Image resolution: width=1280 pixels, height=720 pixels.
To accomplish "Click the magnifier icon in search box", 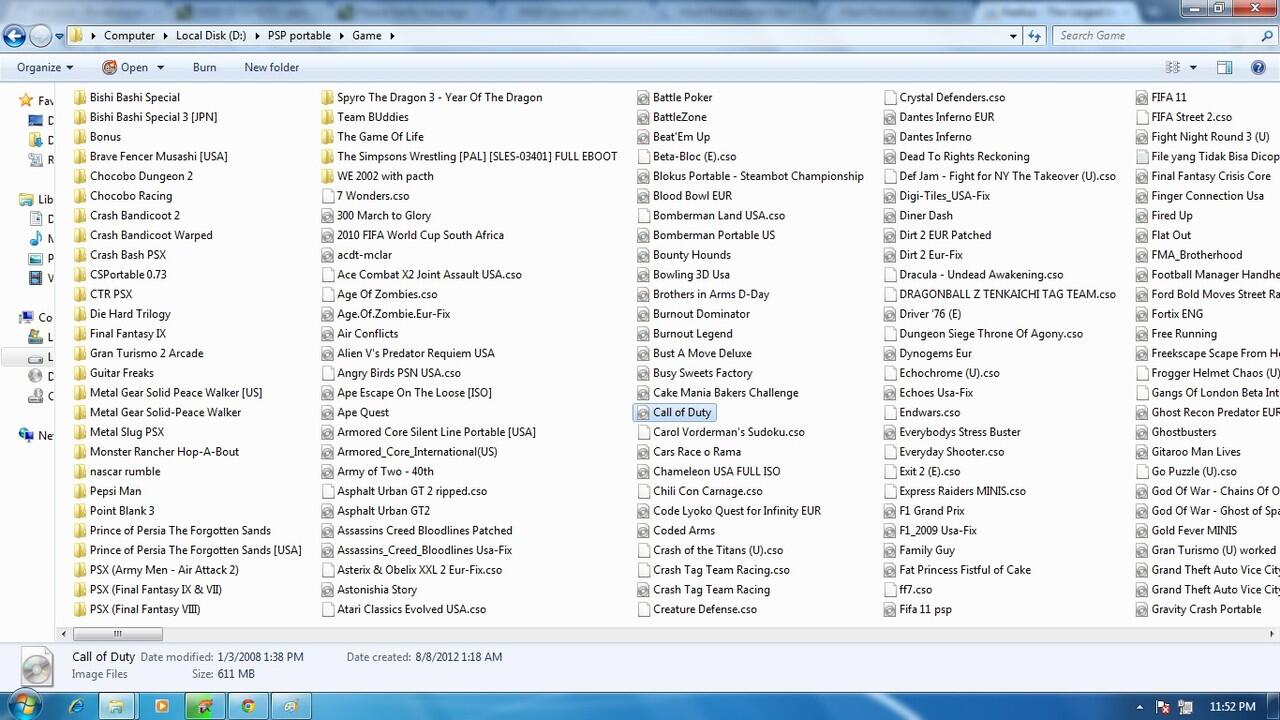I will coord(1266,36).
